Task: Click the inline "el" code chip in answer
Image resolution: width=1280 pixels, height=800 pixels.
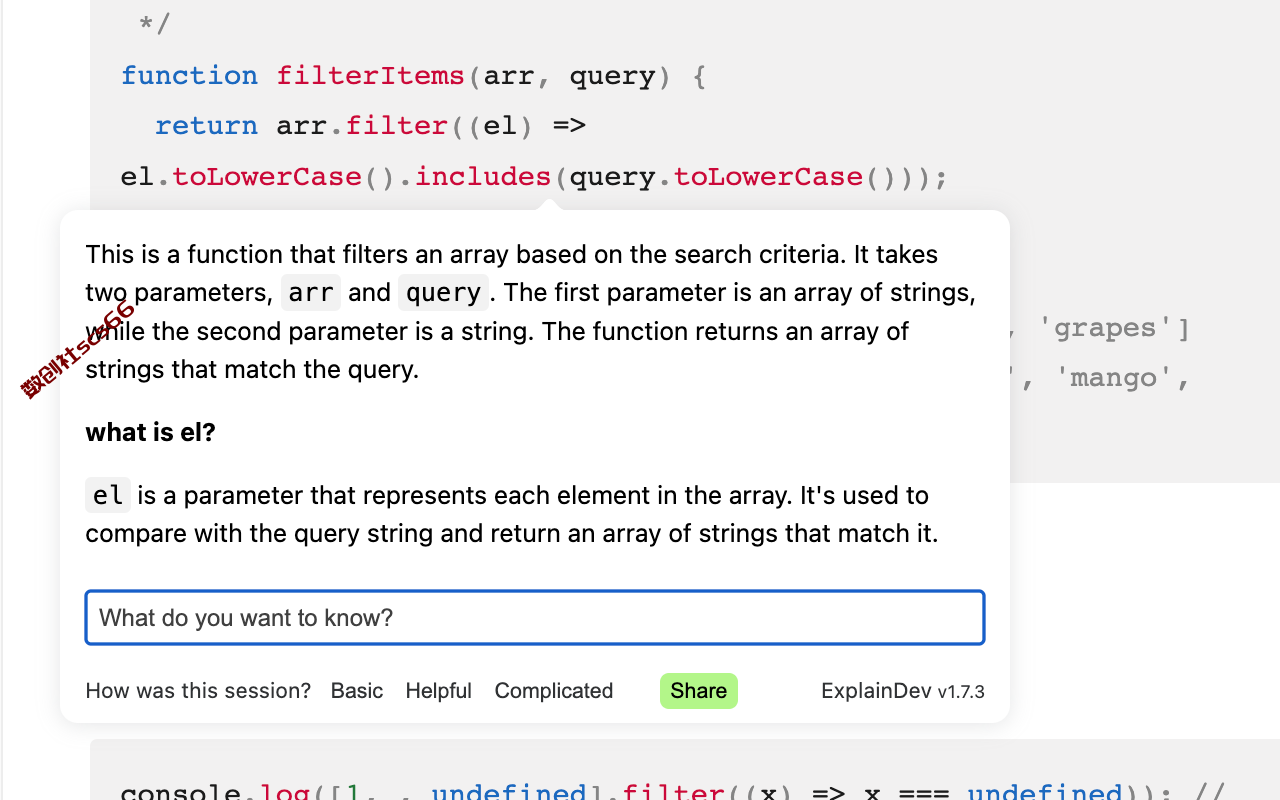Action: tap(108, 495)
